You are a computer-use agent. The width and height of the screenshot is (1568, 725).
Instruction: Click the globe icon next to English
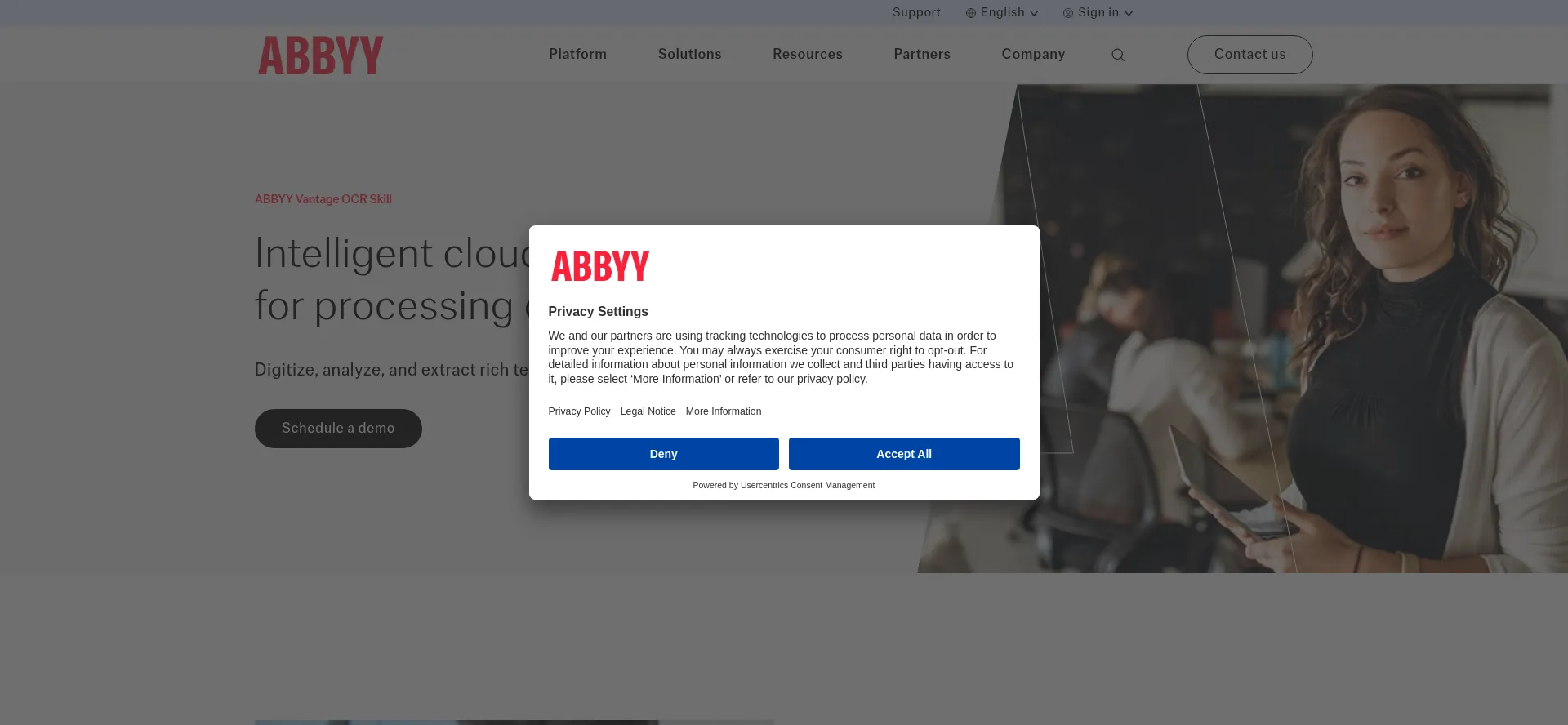[x=971, y=13]
